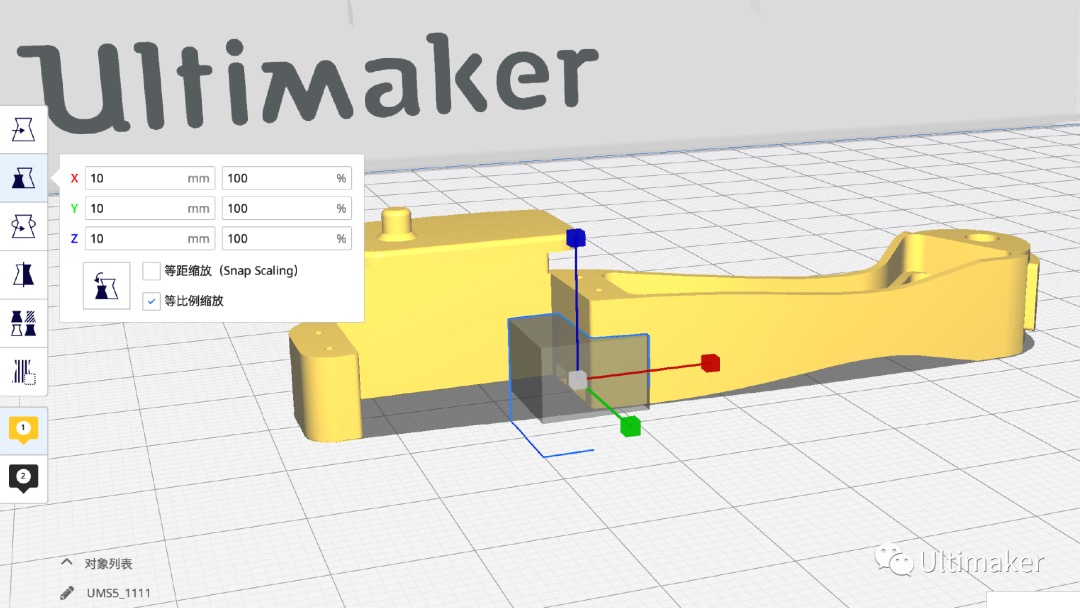Select the Scale tool in left toolbar
1080x608 pixels.
pyautogui.click(x=23, y=178)
